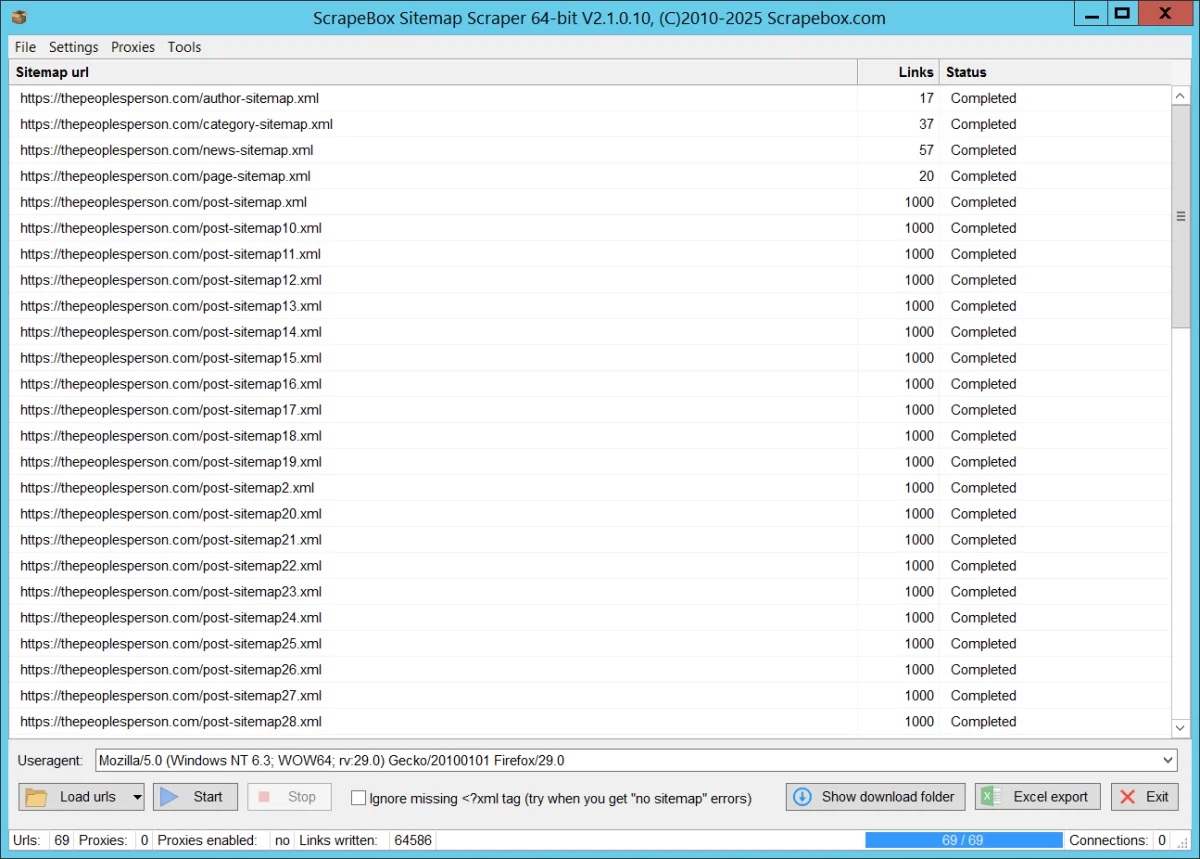Select the page-sitemap.xml row
1200x859 pixels.
click(x=590, y=176)
